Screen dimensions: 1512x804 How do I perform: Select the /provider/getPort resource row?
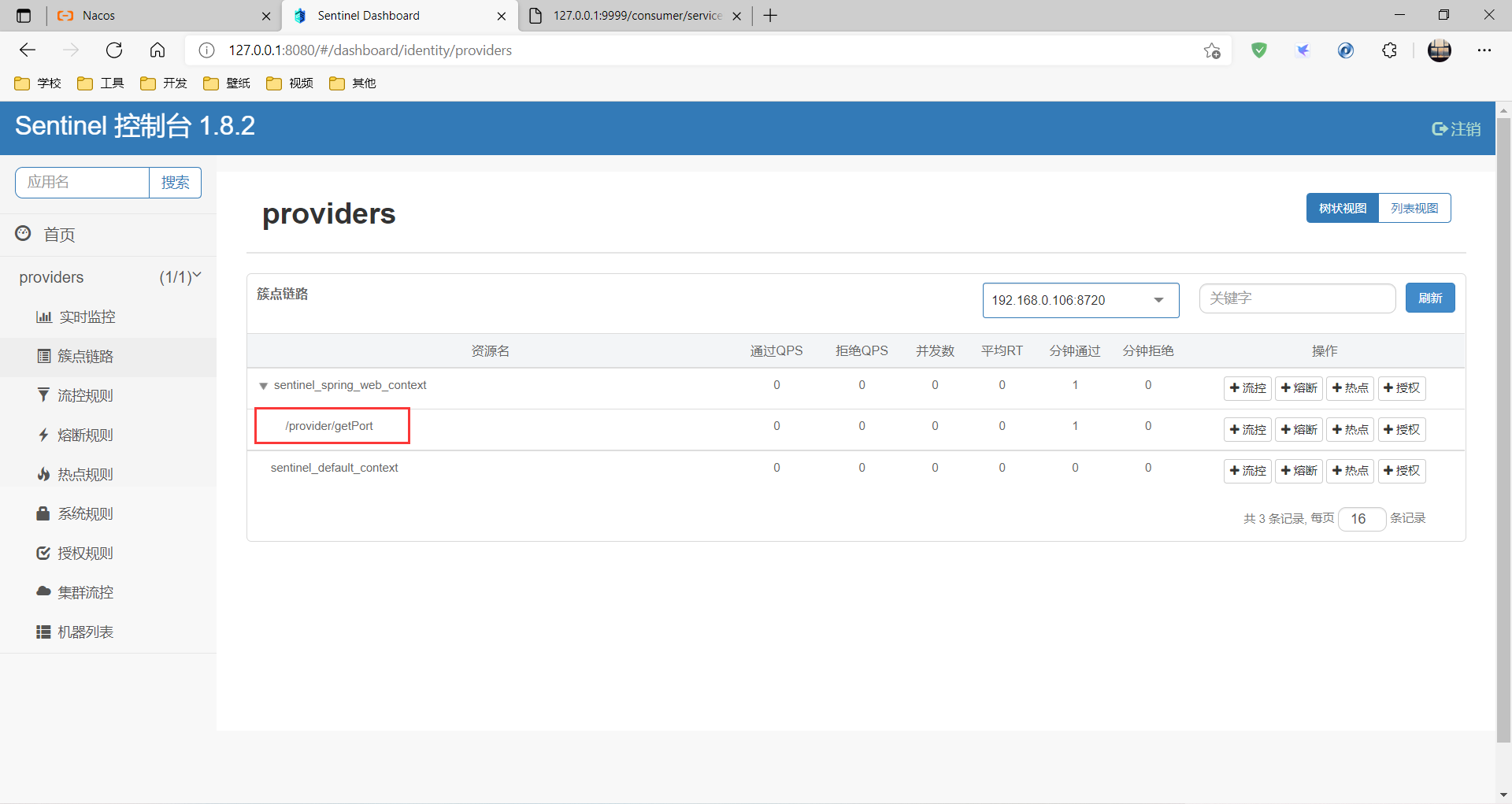click(856, 429)
